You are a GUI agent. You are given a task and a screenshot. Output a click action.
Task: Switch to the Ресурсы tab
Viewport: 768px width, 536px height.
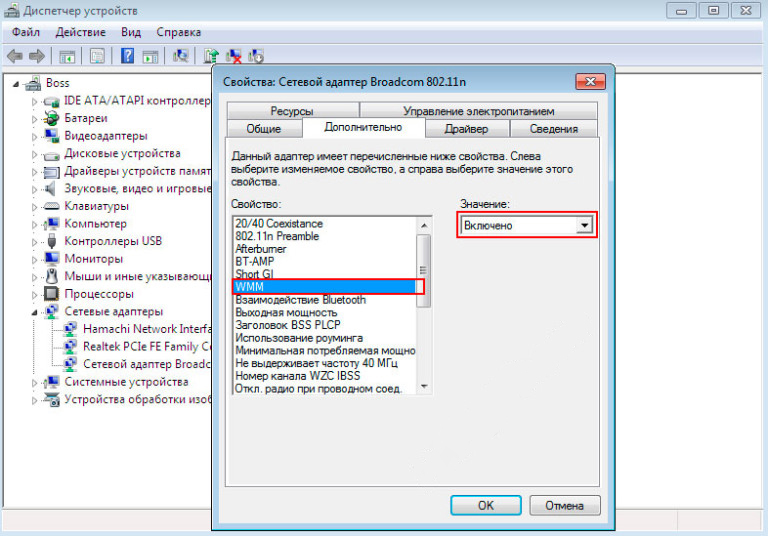point(292,111)
